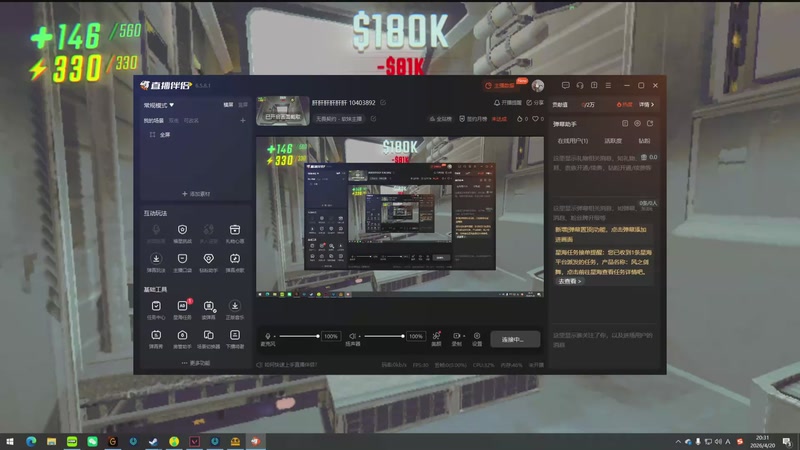This screenshot has width=800, height=450.
Task: Open Steam from the taskbar
Action: pyautogui.click(x=153, y=441)
